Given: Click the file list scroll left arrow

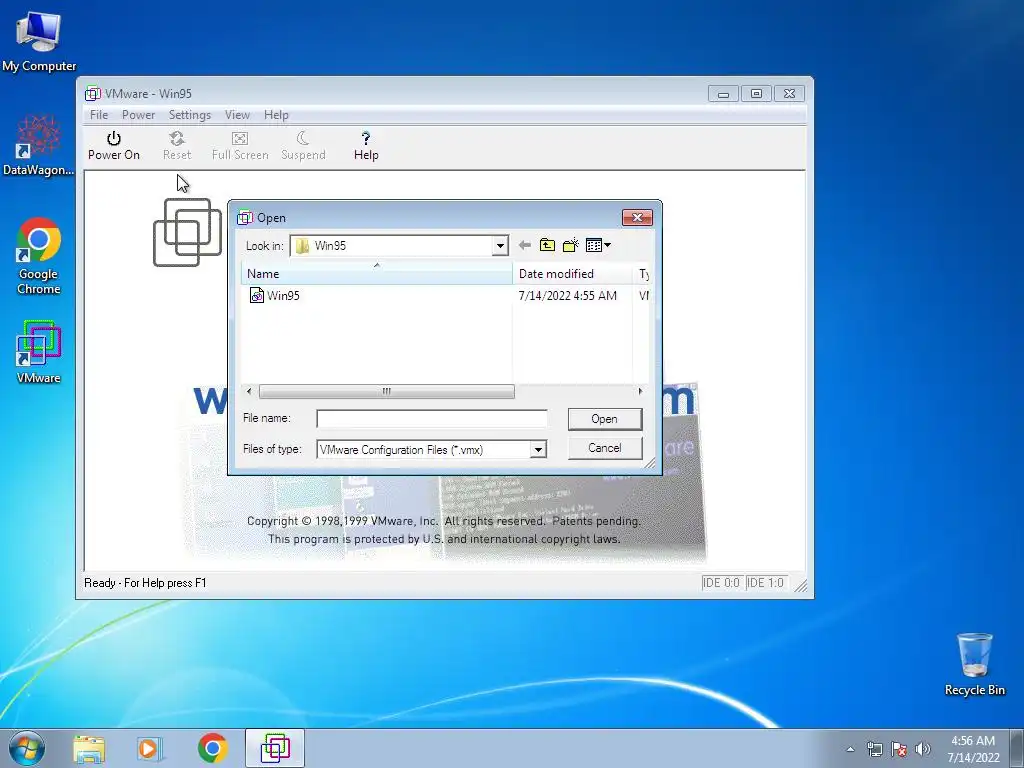Looking at the screenshot, I should point(249,391).
